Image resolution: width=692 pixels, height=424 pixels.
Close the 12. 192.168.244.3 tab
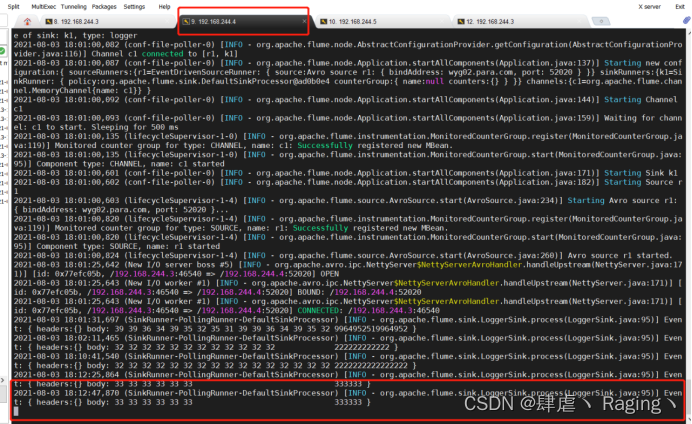[580, 21]
